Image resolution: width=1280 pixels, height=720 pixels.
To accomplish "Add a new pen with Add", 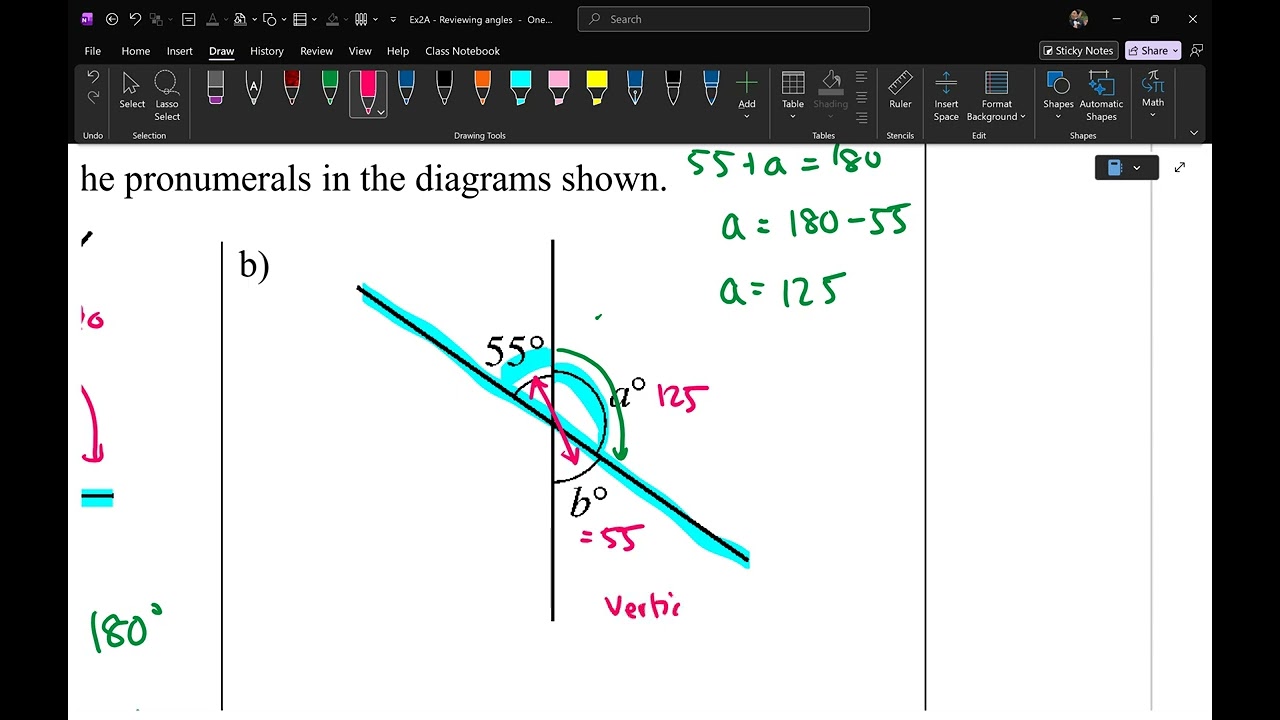I will [747, 95].
